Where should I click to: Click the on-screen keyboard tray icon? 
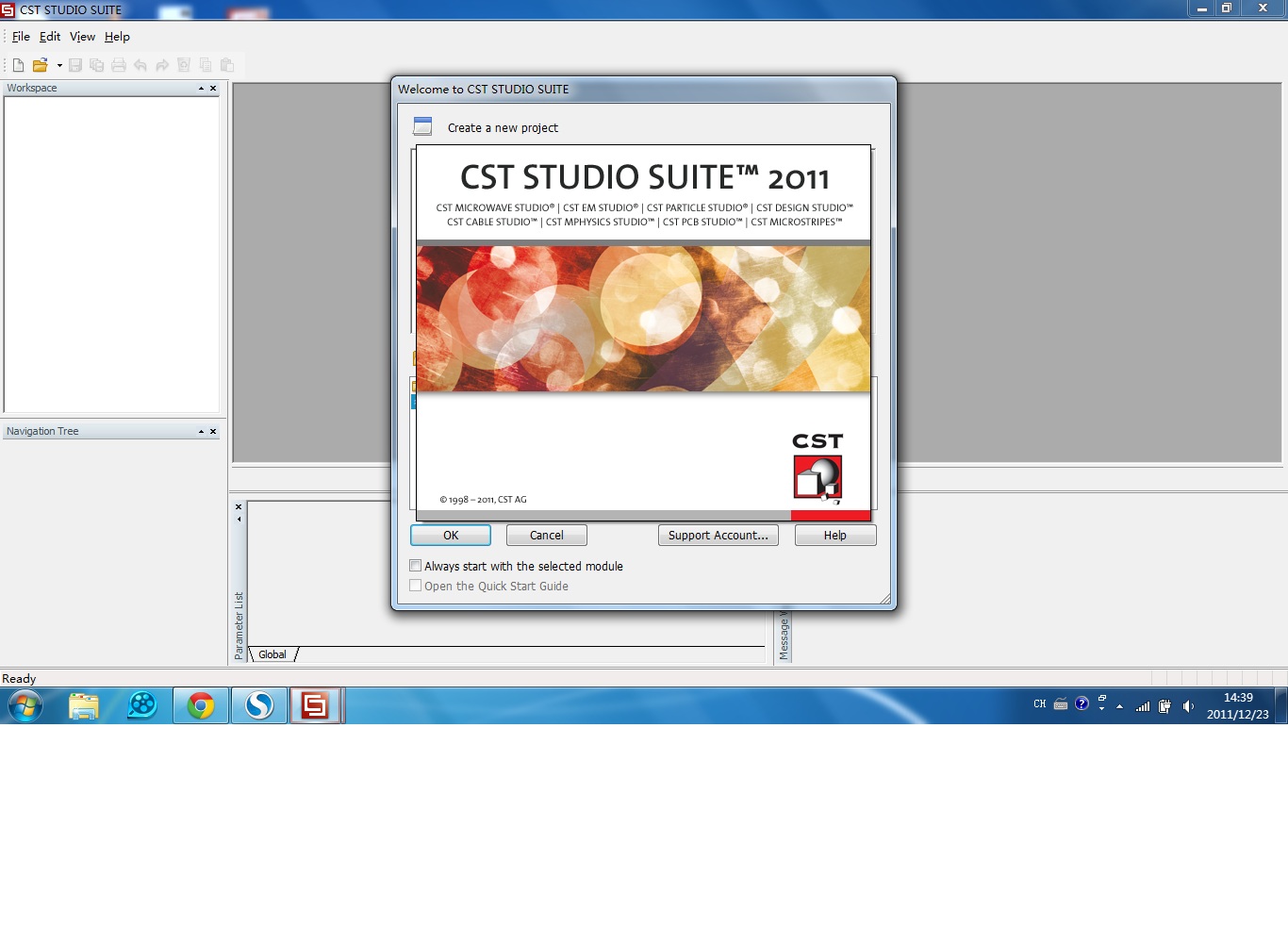coord(1061,703)
